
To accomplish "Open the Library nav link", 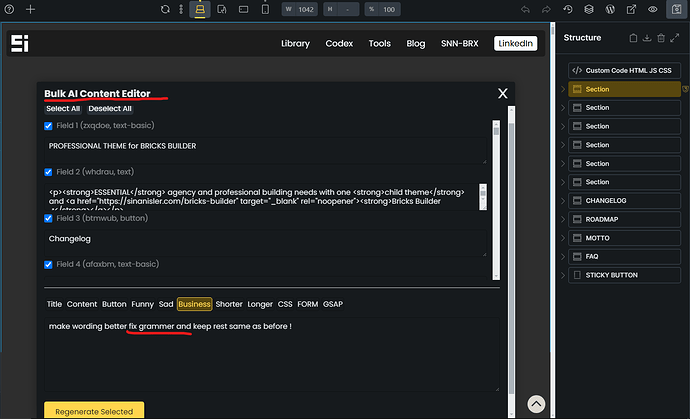I will pyautogui.click(x=295, y=44).
